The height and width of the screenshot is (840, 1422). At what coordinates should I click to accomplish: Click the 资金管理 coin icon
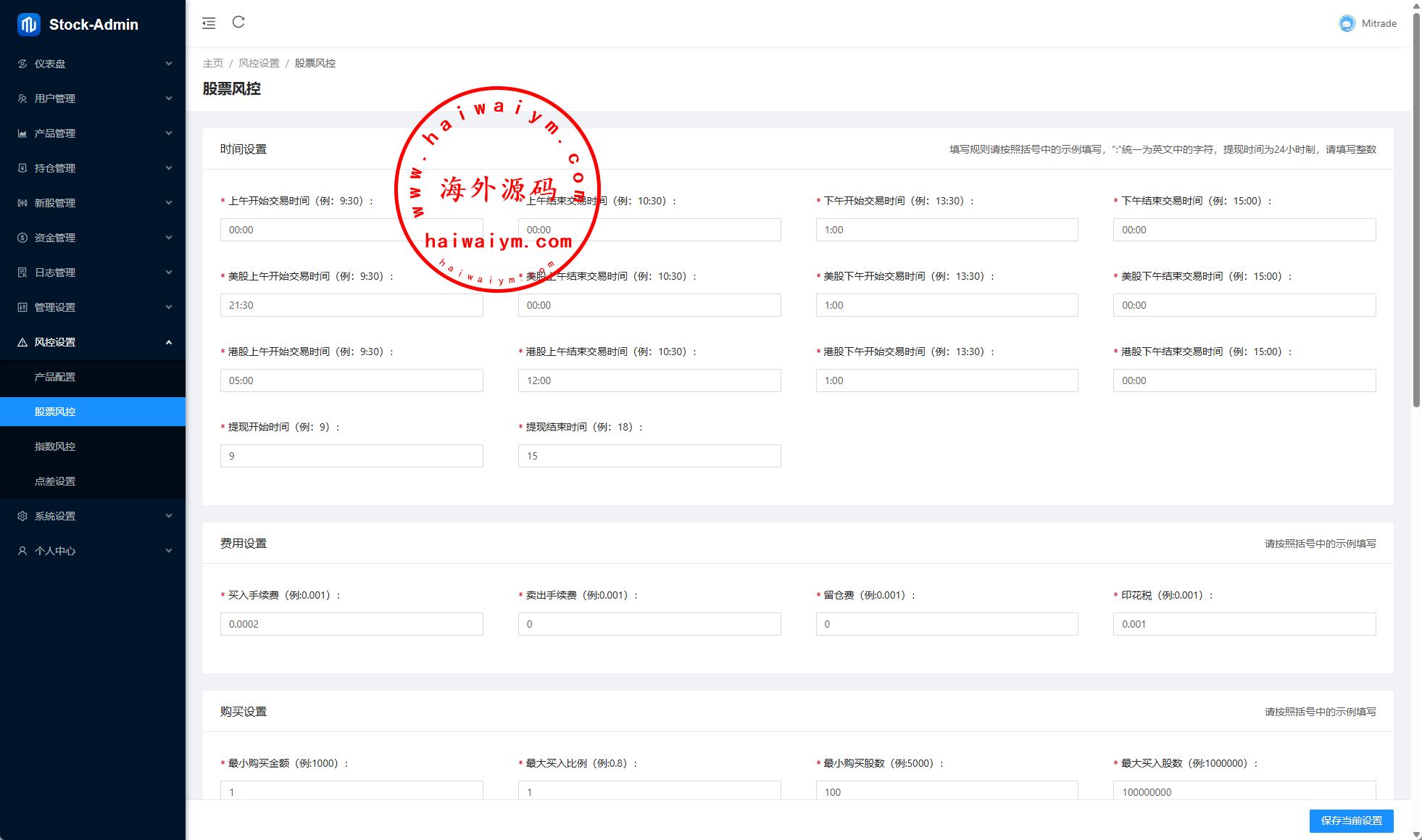click(22, 238)
